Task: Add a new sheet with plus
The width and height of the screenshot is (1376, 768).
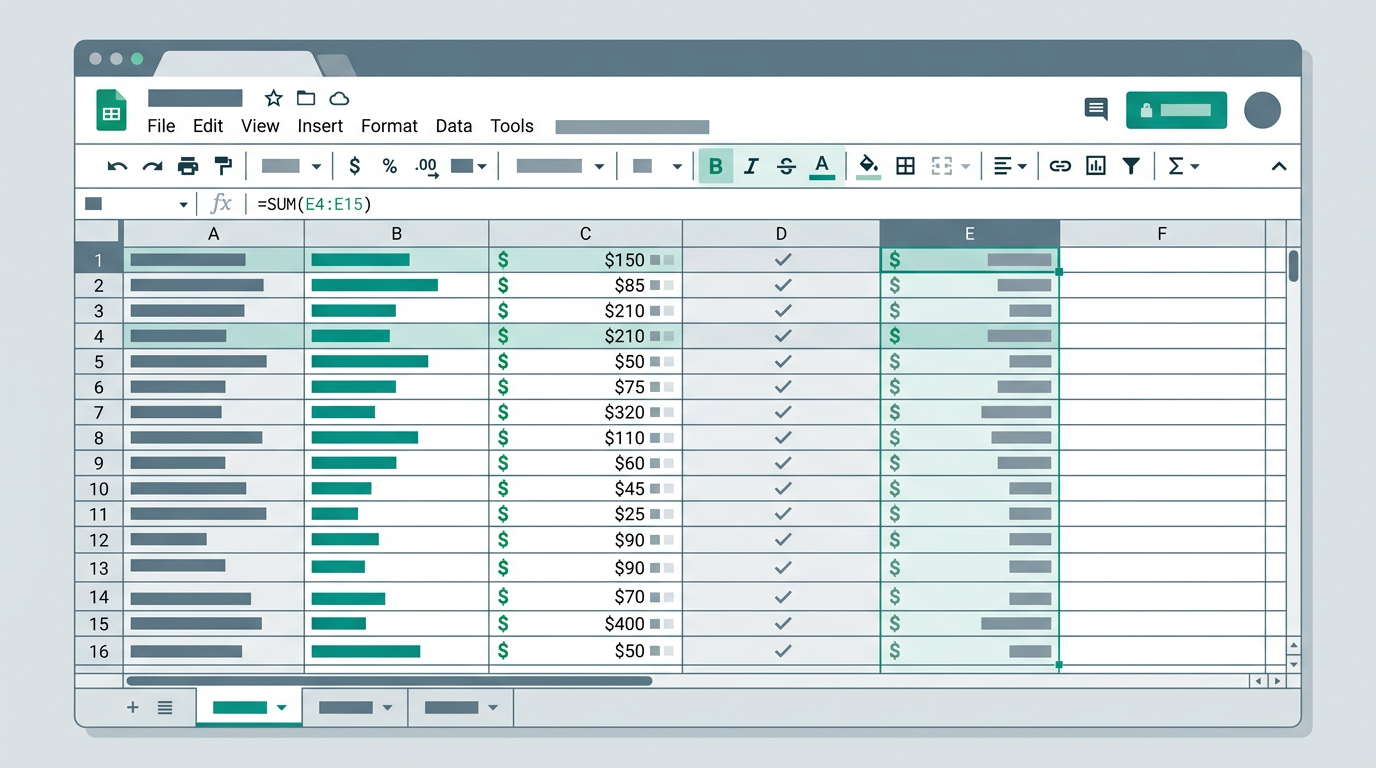Action: click(x=132, y=707)
